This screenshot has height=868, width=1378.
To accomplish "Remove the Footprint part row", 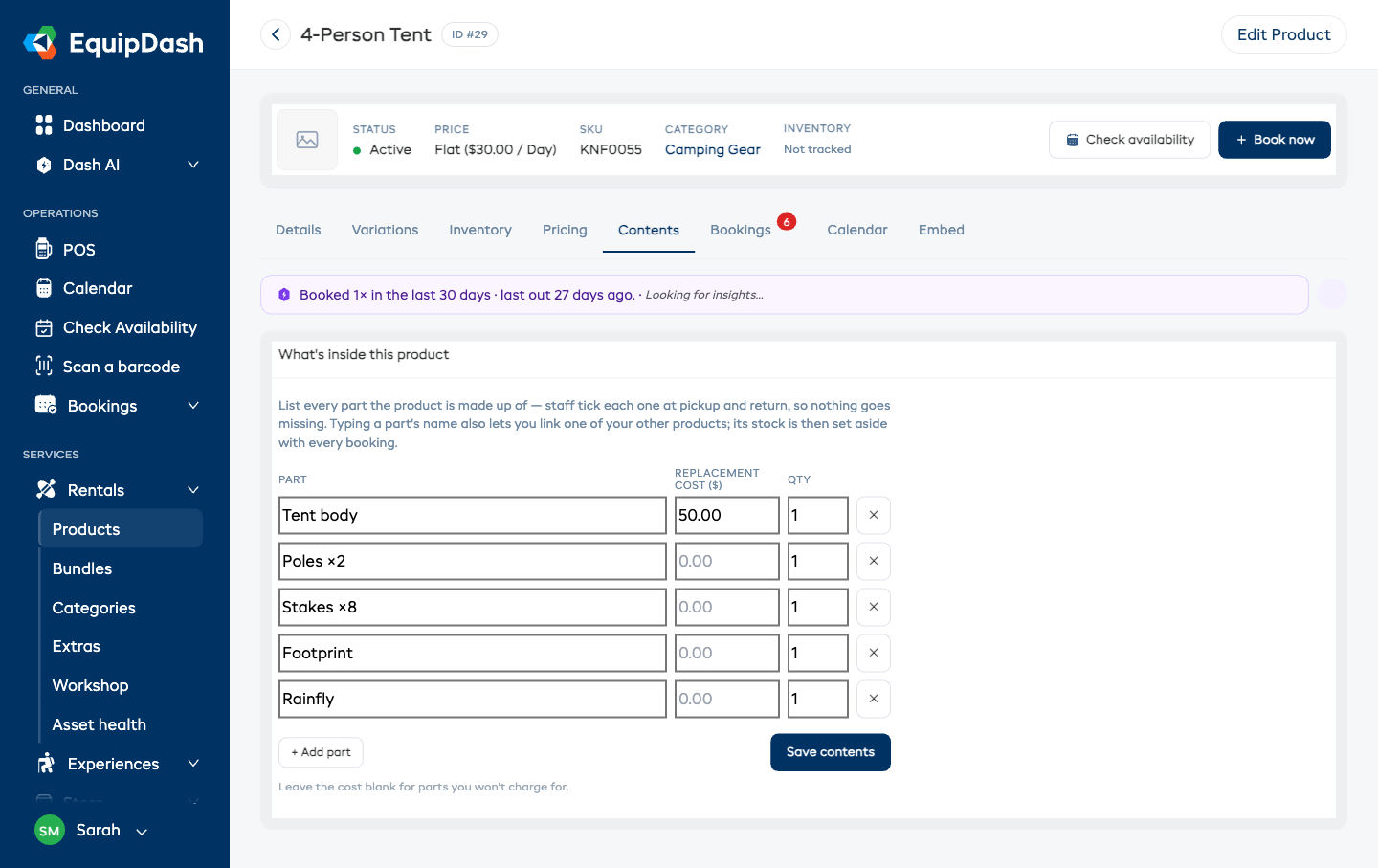I will 874,653.
